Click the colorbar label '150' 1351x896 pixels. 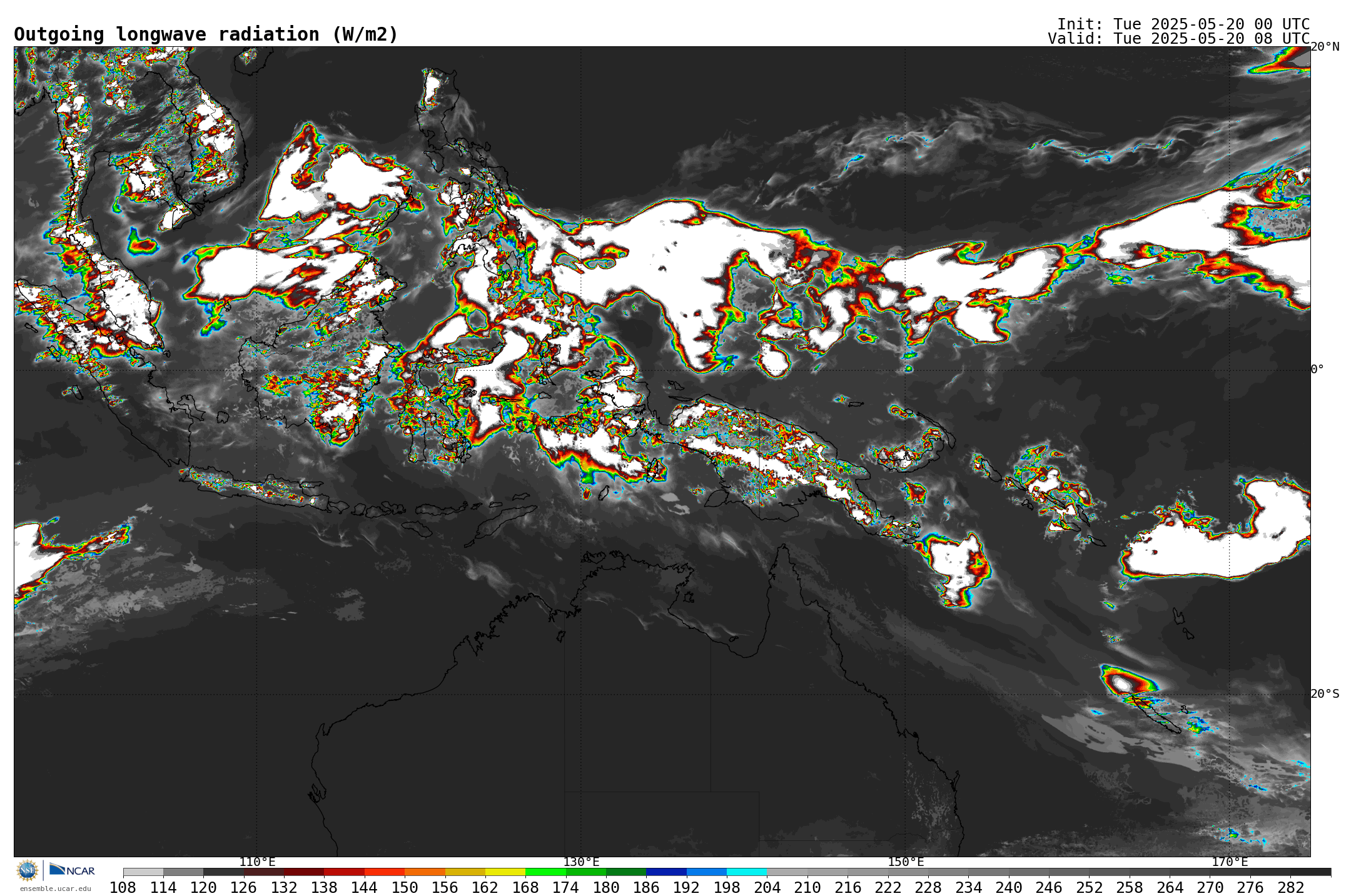coord(405,888)
